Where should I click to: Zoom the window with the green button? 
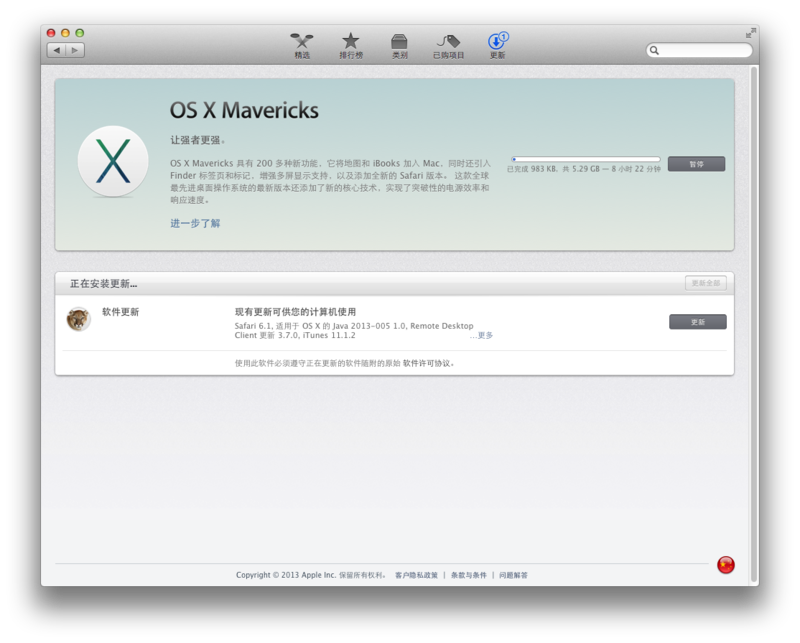click(80, 33)
